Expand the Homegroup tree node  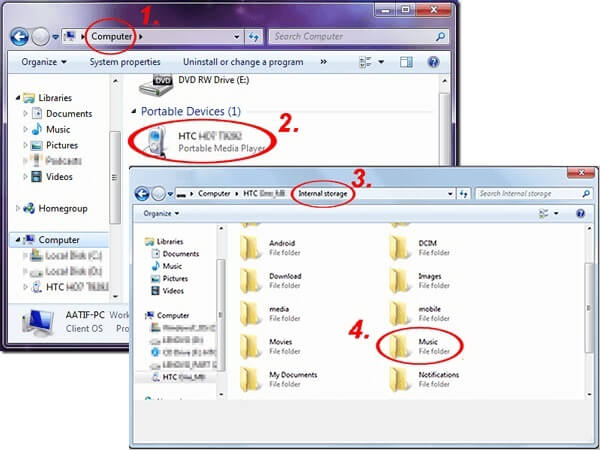tap(19, 208)
